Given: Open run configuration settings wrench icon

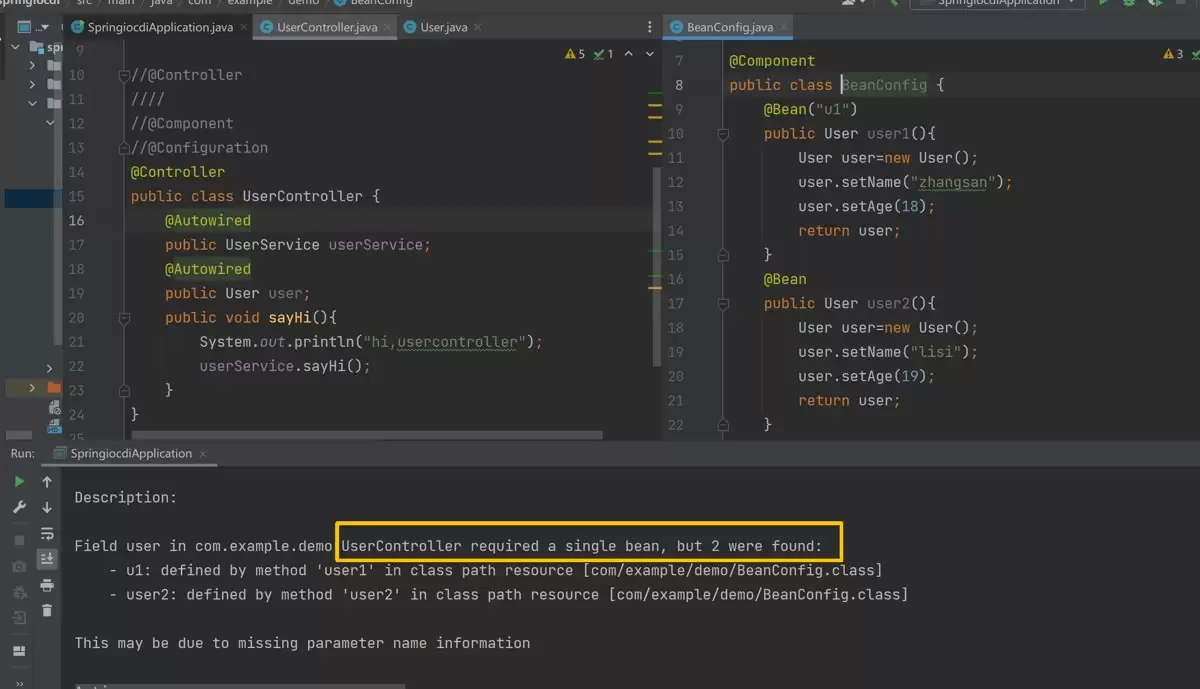Looking at the screenshot, I should coord(19,508).
